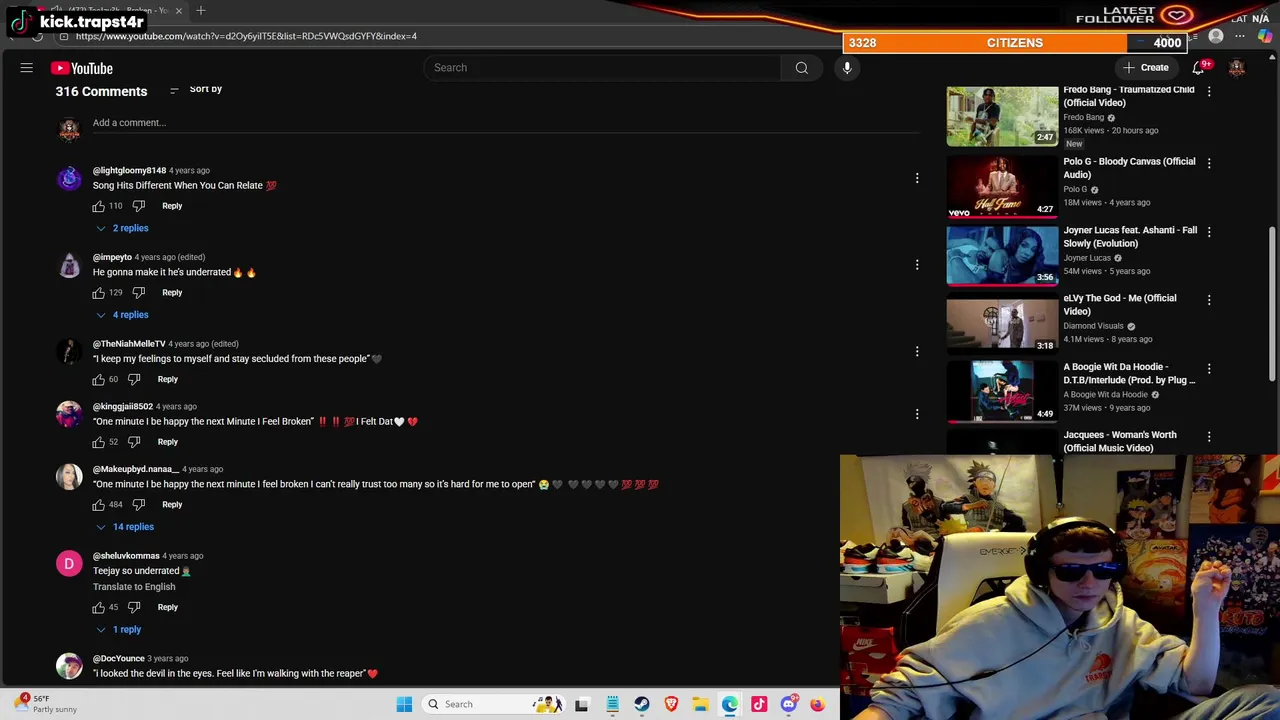Reply to @kinggjaii8502 comment
The width and height of the screenshot is (1280, 720).
pos(167,442)
